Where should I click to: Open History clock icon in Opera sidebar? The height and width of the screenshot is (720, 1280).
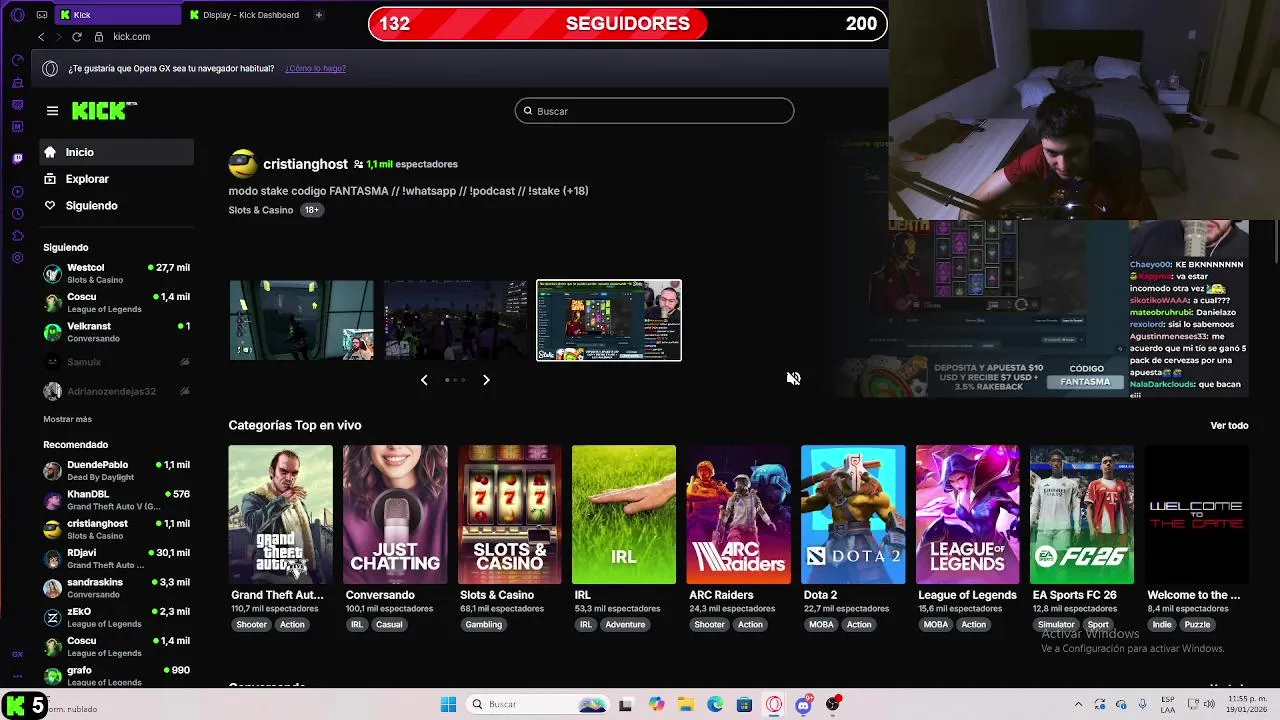tap(17, 214)
